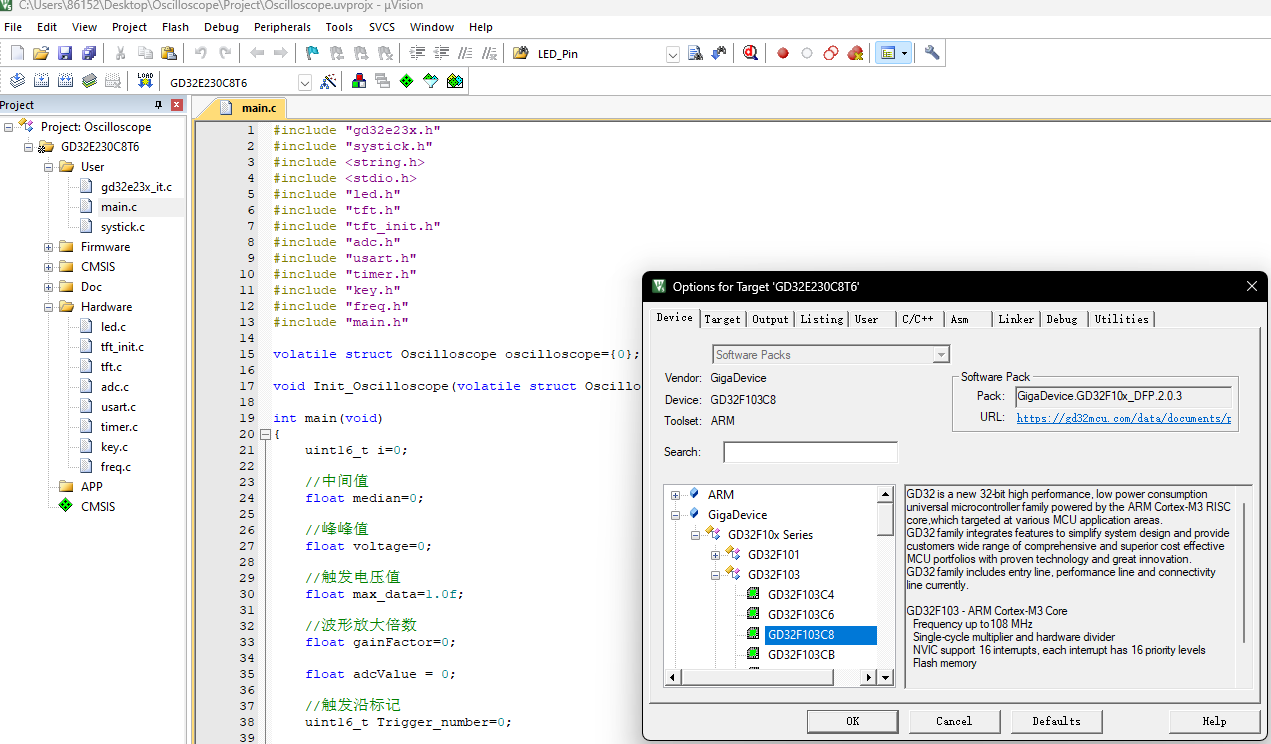Toggle bookmark using the flag icon

tap(312, 53)
